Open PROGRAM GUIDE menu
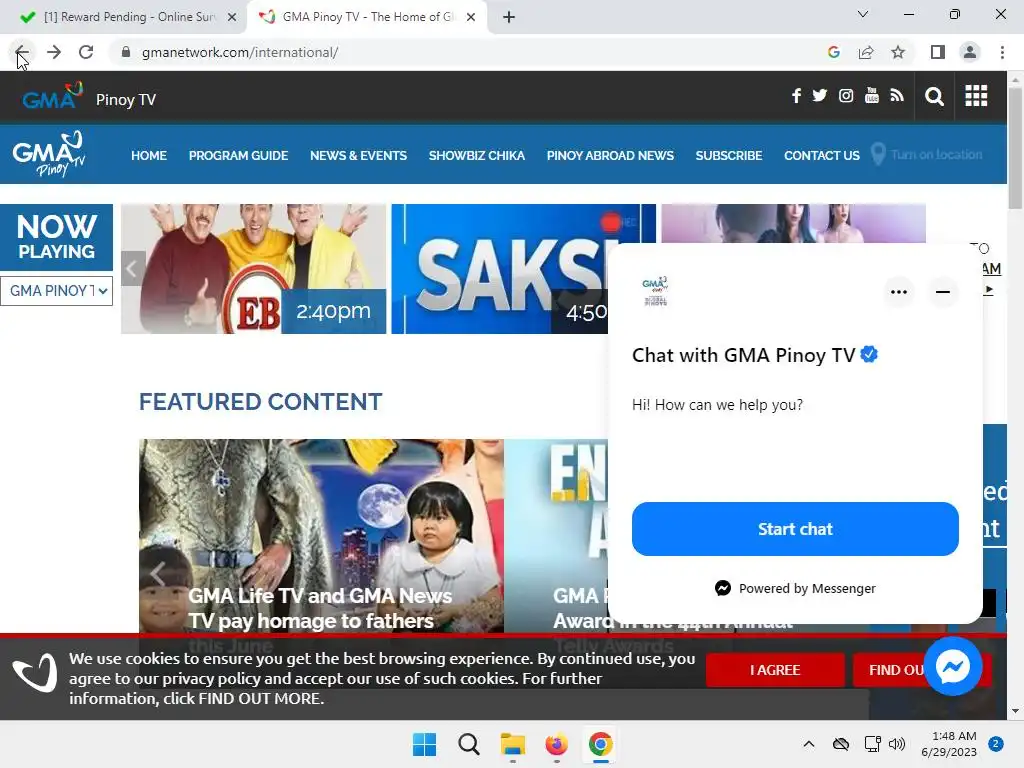This screenshot has width=1024, height=768. (x=238, y=155)
